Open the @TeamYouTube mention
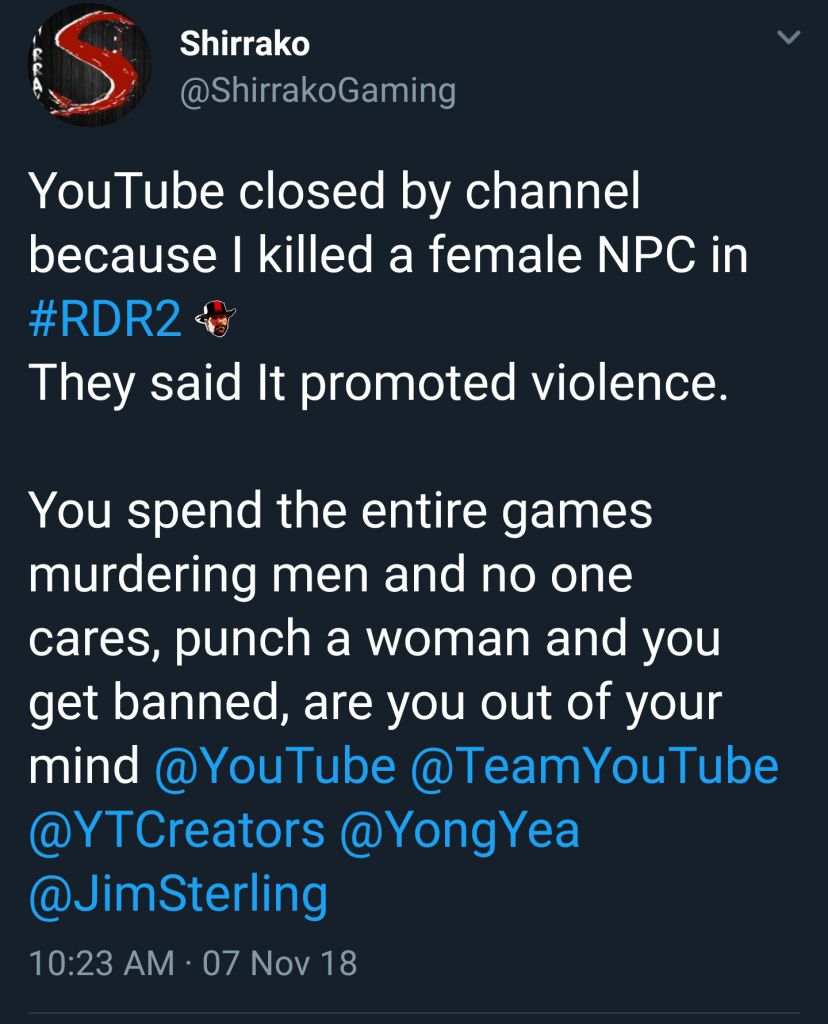The image size is (828, 1024). (595, 766)
